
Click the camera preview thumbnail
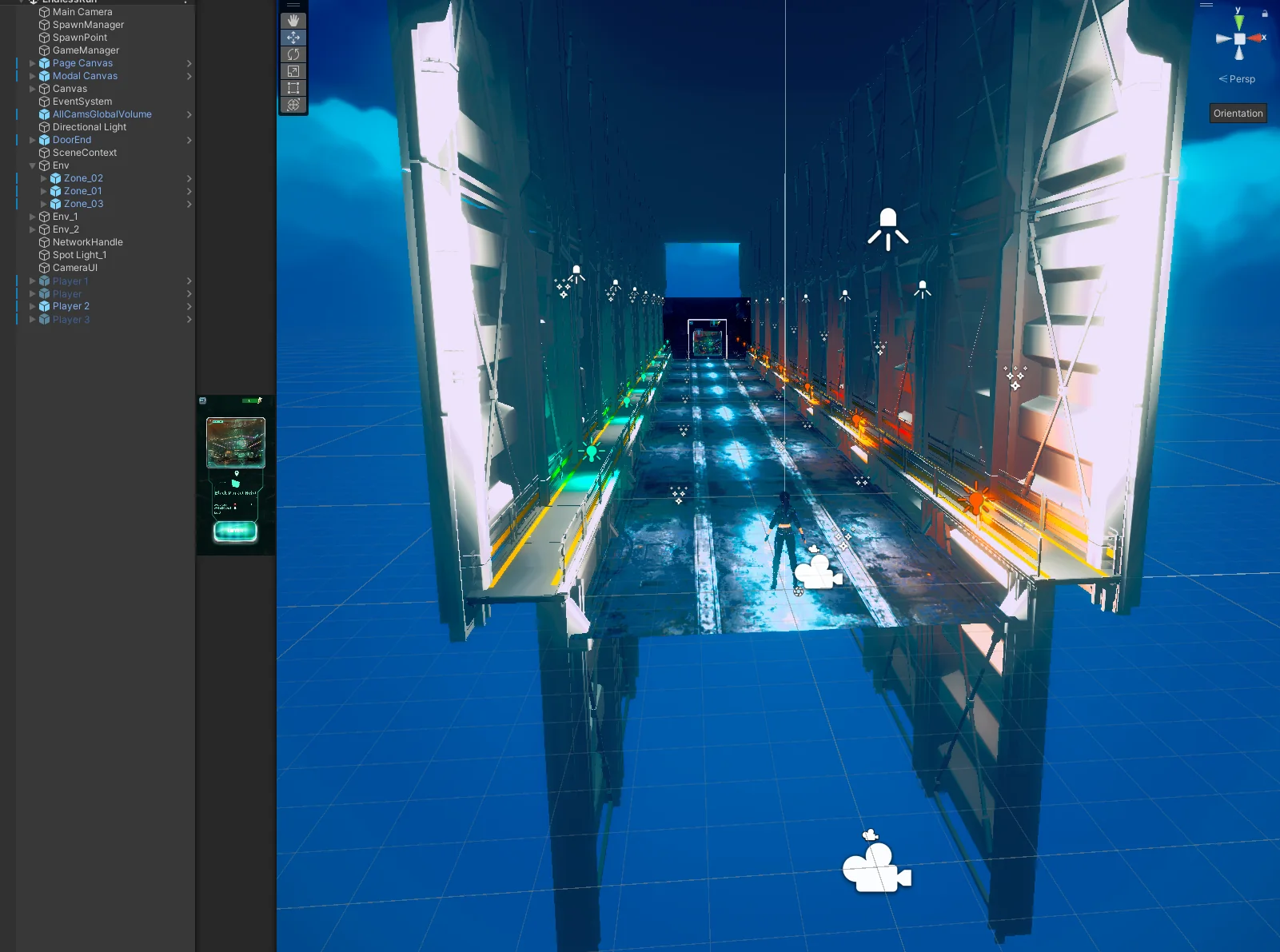(236, 475)
